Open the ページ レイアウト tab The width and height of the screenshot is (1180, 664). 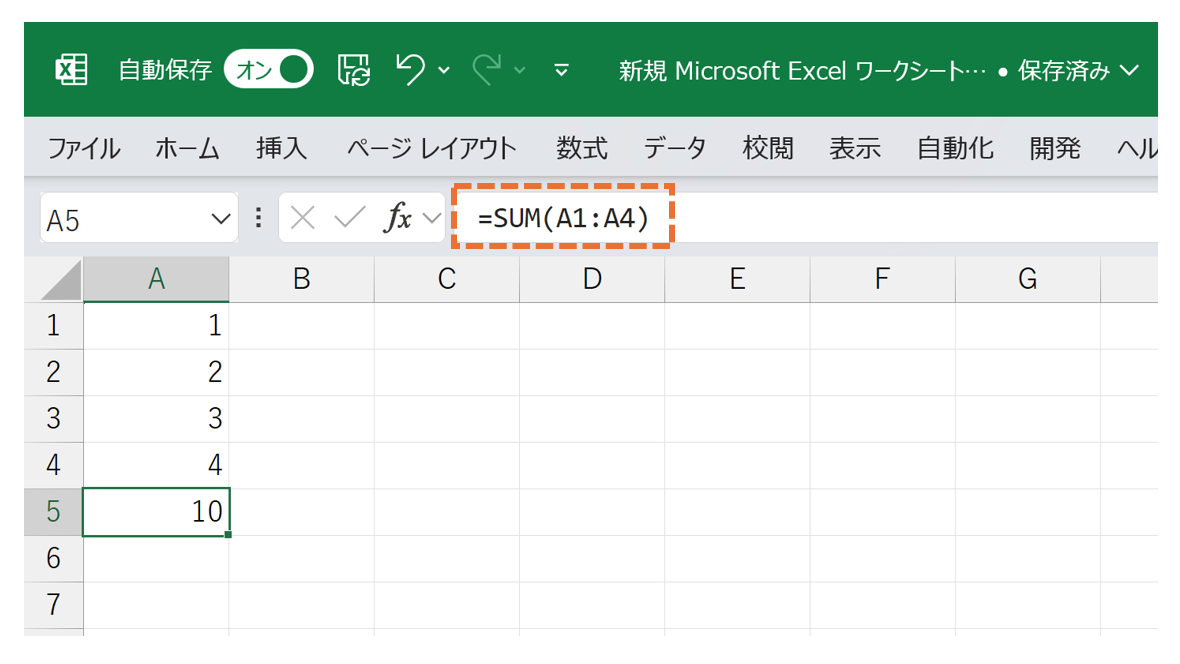coord(431,148)
